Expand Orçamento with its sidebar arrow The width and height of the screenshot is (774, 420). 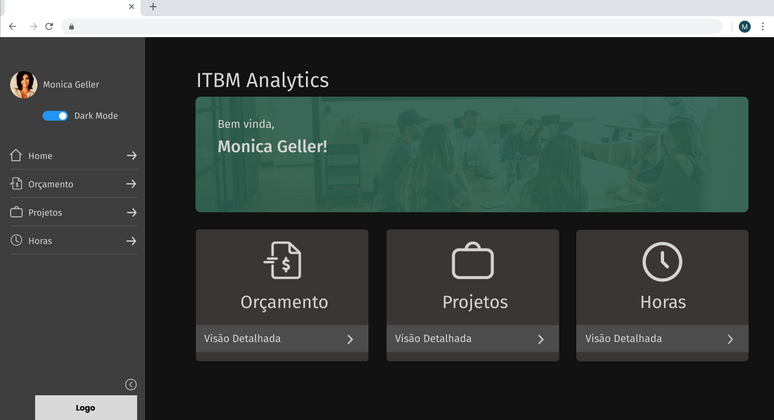click(x=131, y=184)
